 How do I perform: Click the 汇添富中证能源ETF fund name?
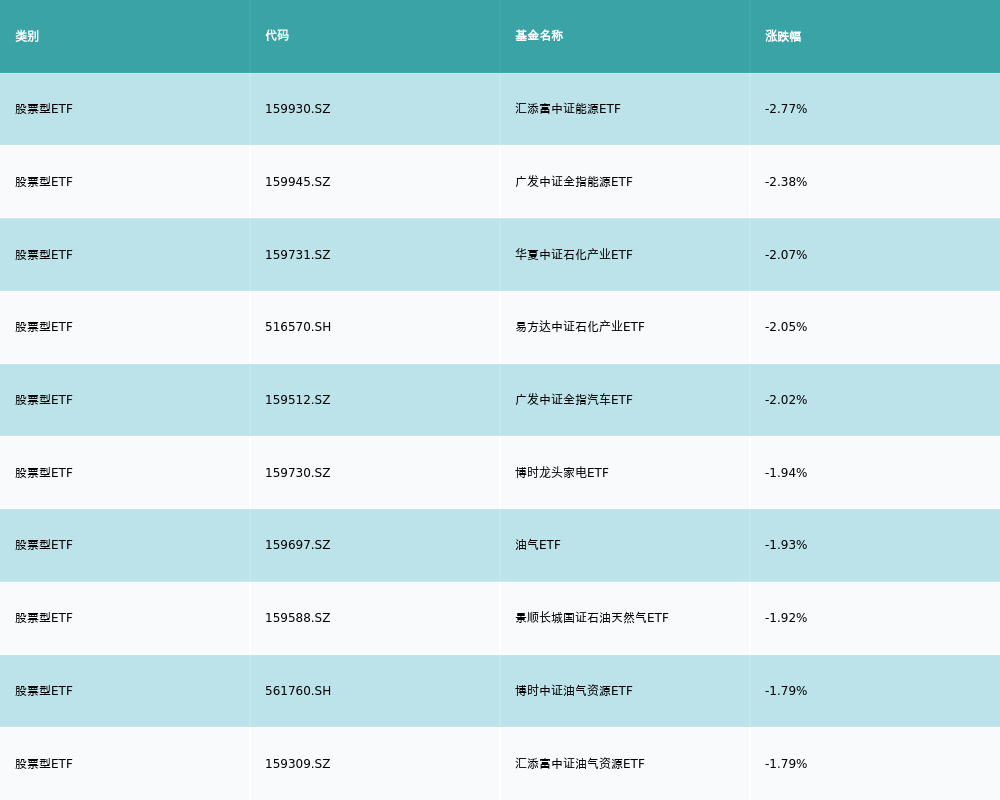(567, 109)
